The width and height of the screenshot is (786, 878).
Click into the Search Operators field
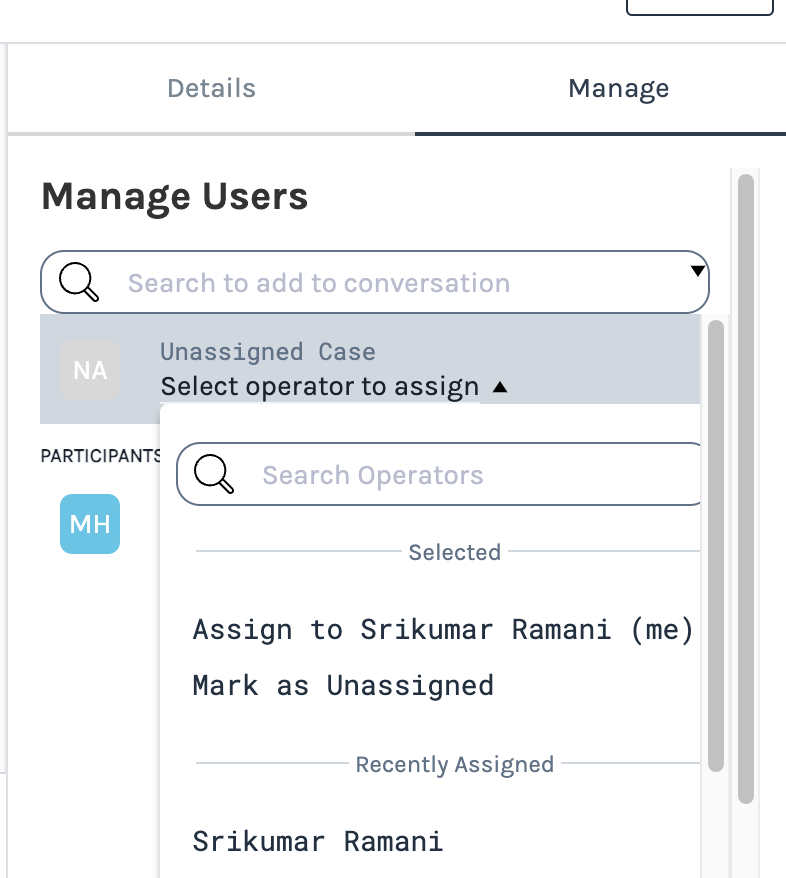click(460, 475)
